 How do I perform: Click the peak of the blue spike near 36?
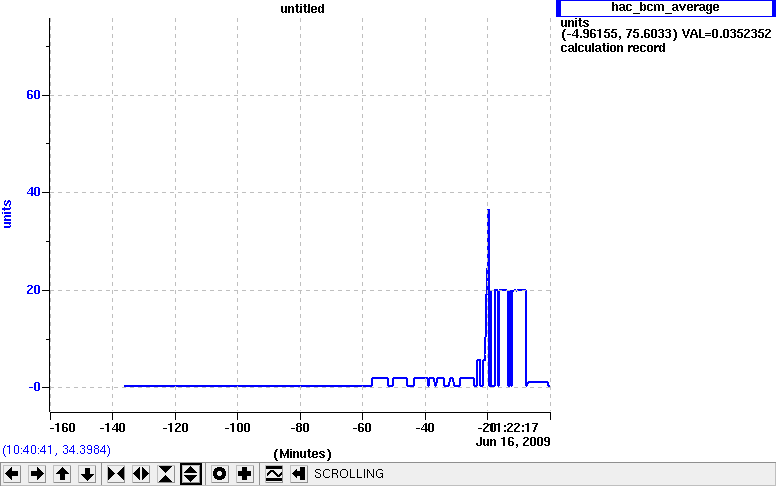[x=488, y=210]
